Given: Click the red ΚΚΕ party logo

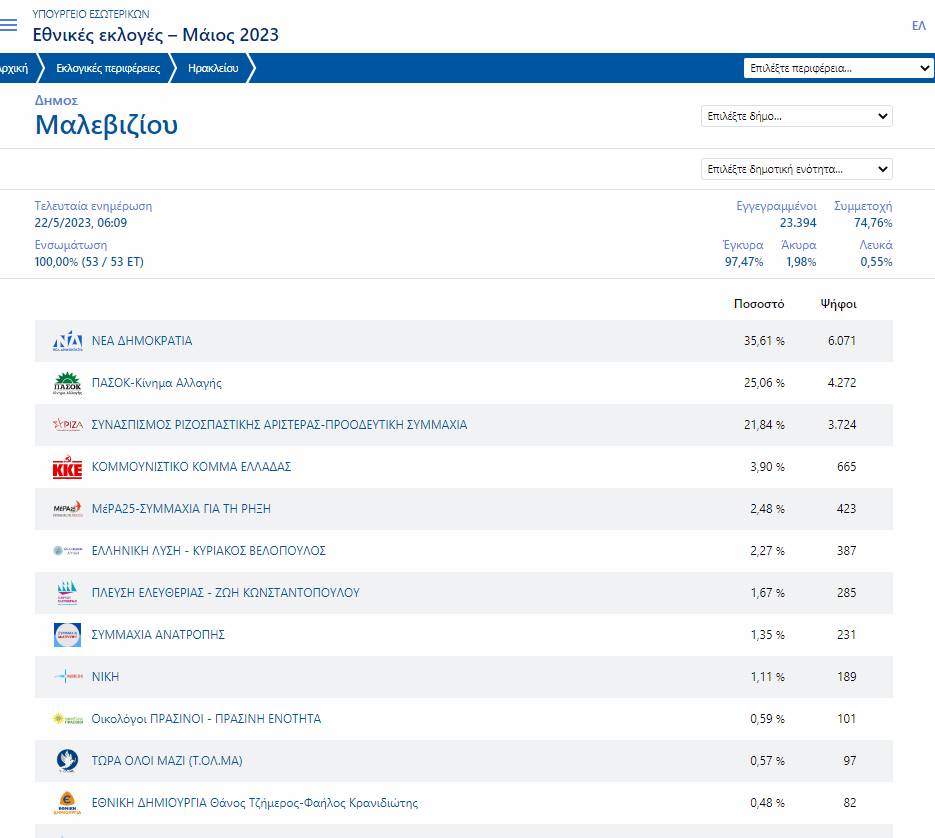Looking at the screenshot, I should (x=67, y=468).
